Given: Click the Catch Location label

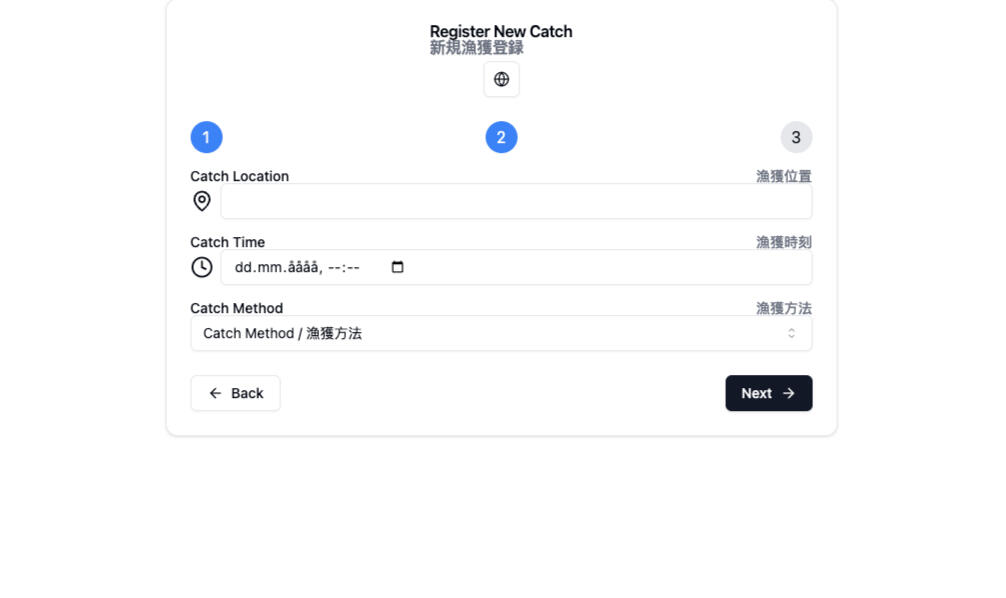Looking at the screenshot, I should point(239,176).
